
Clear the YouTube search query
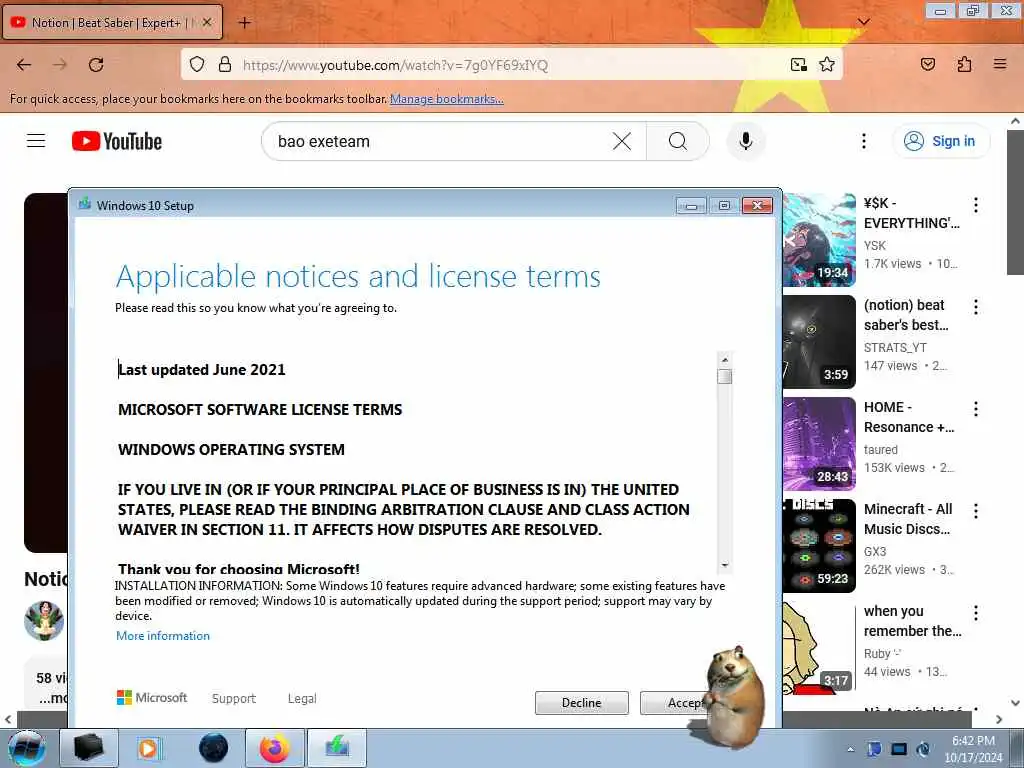coord(622,141)
